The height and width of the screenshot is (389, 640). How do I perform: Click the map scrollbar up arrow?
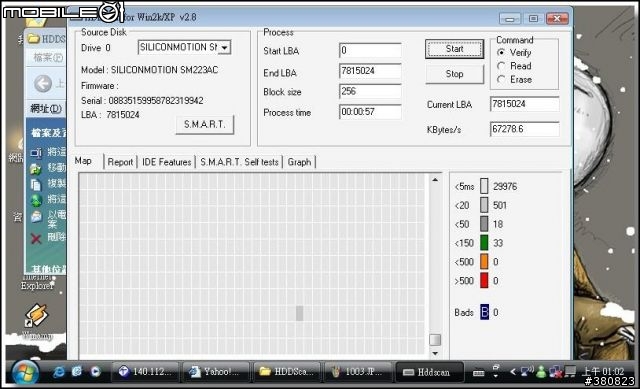coord(435,180)
